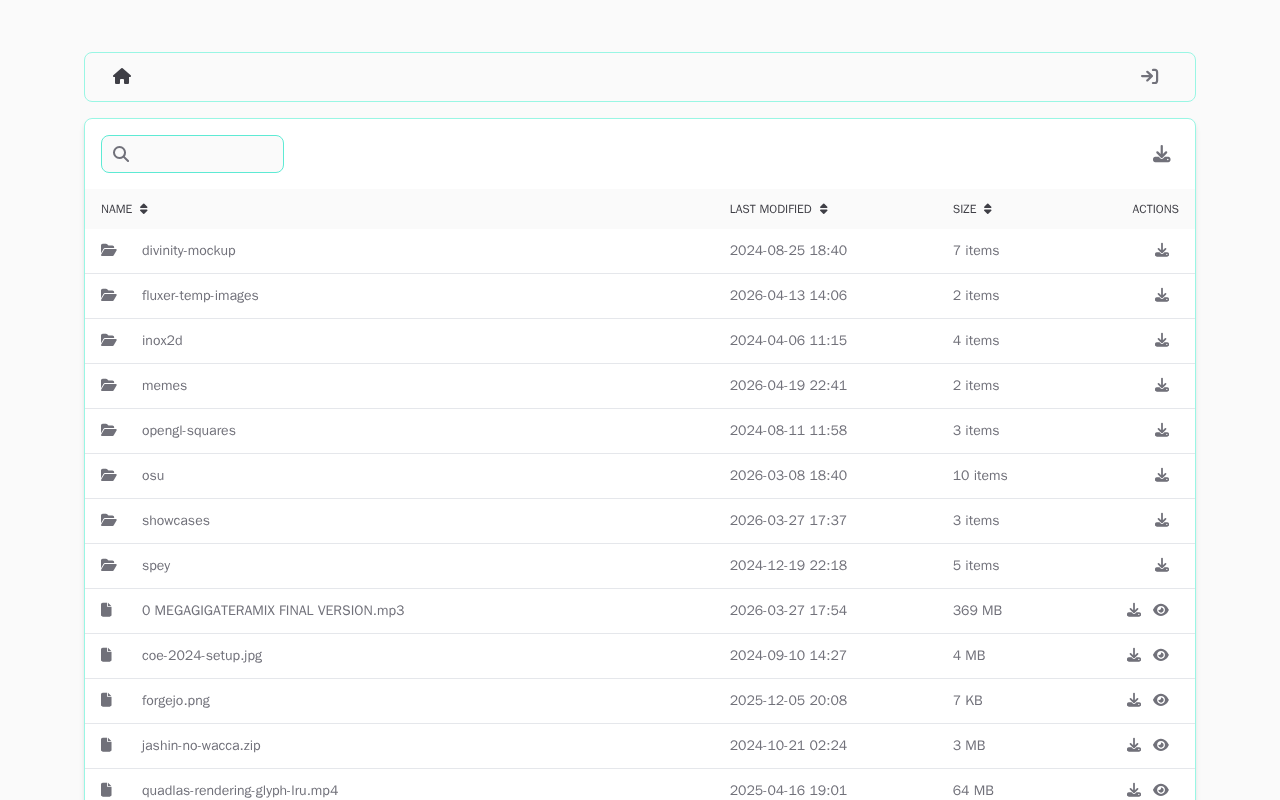Open the memes folder

coord(164,386)
